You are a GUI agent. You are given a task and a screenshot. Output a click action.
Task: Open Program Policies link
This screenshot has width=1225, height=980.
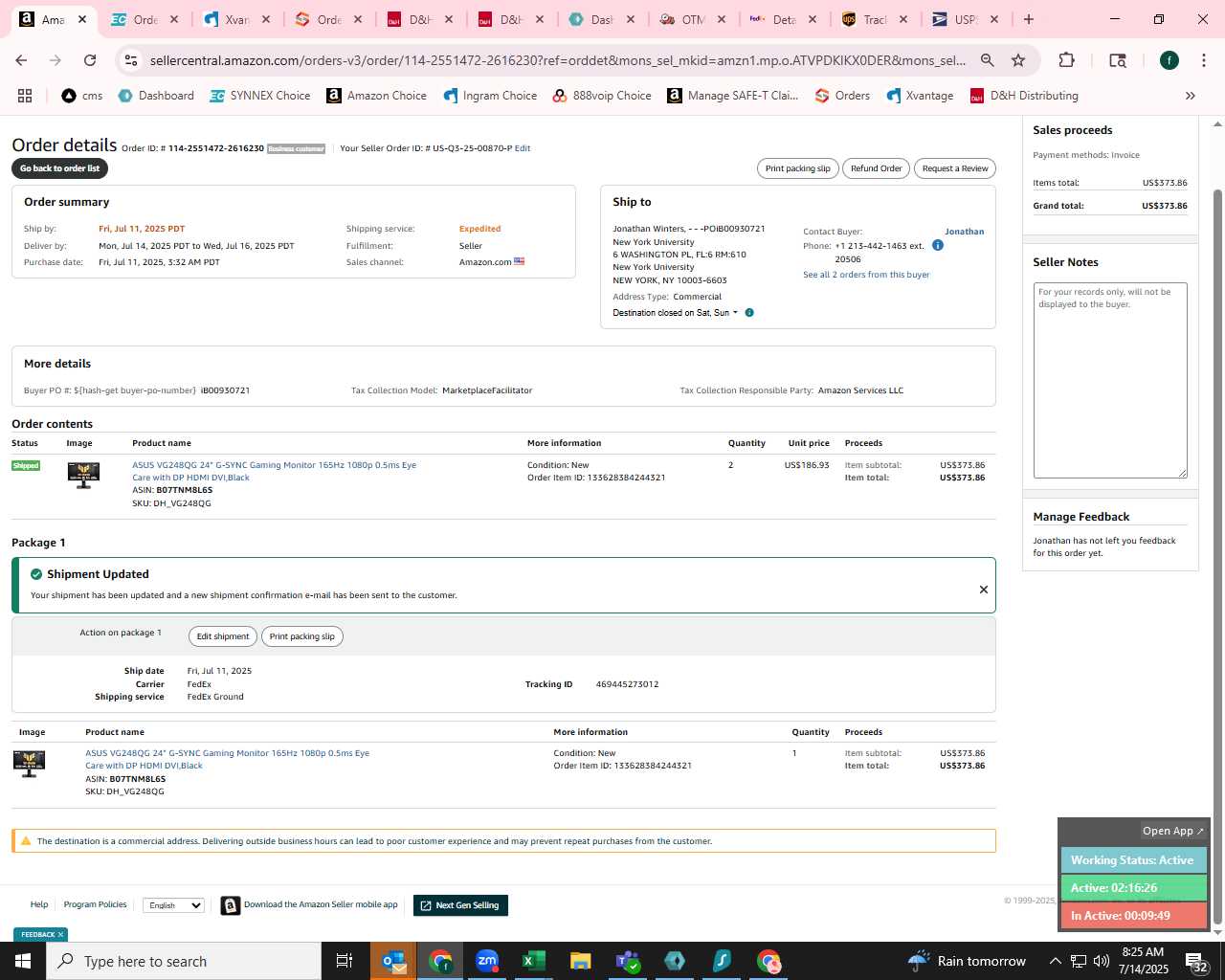[x=95, y=904]
